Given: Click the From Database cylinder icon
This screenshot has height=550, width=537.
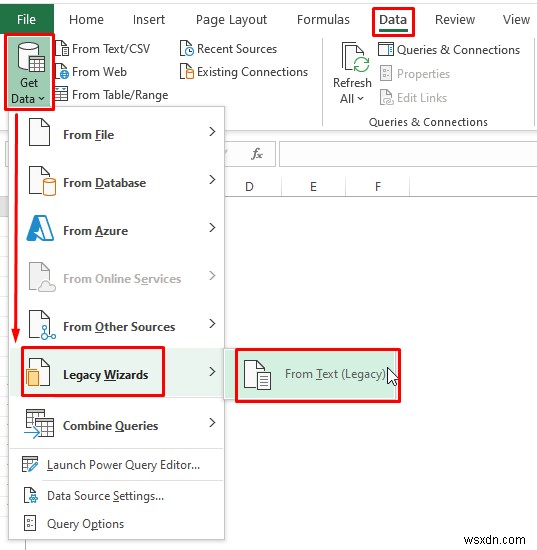Looking at the screenshot, I should click(42, 181).
